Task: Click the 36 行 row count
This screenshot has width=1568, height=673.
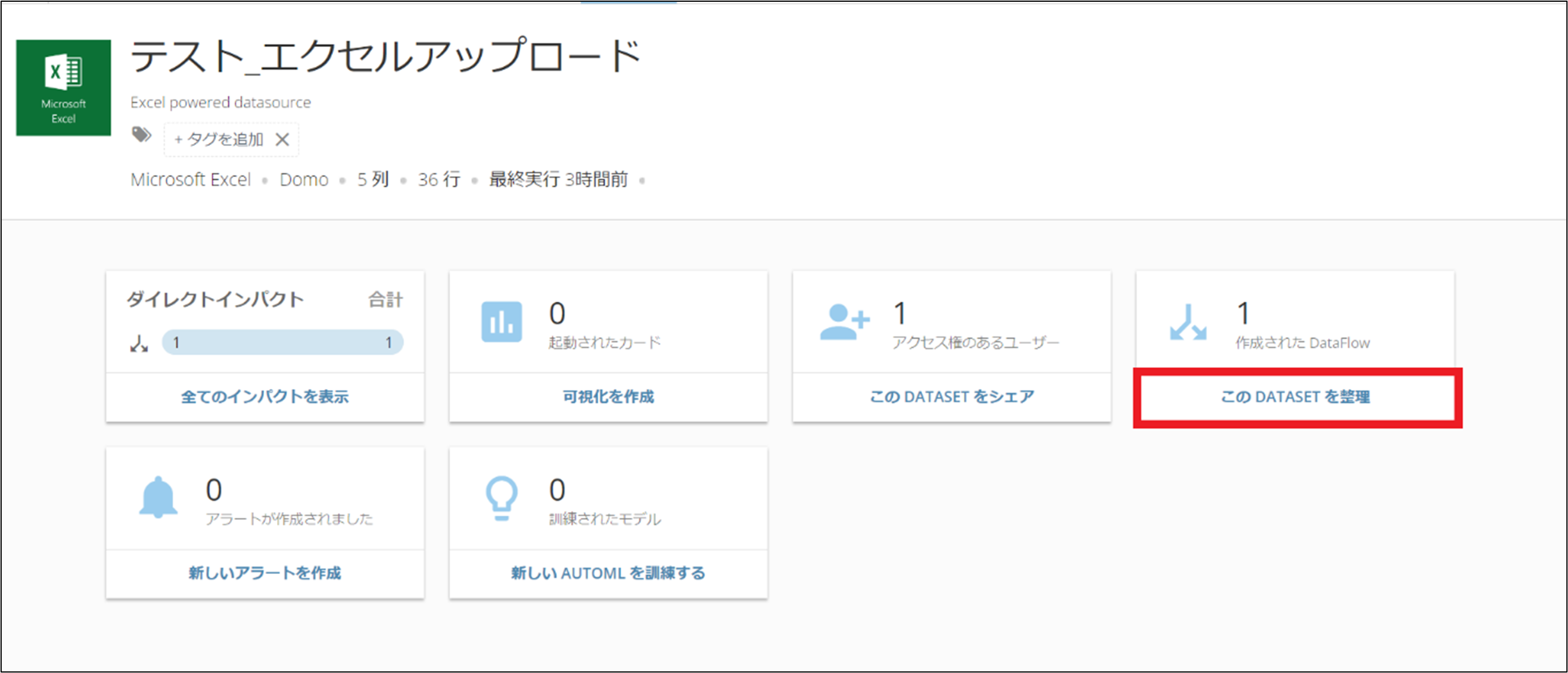Action: tap(439, 179)
